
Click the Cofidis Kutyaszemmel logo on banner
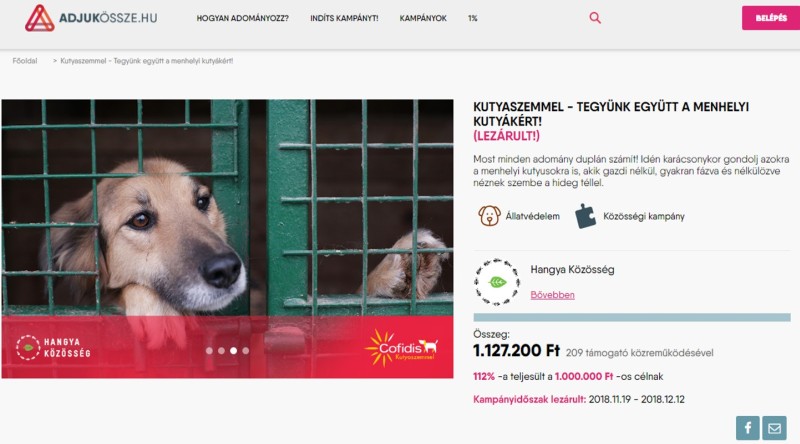click(401, 348)
